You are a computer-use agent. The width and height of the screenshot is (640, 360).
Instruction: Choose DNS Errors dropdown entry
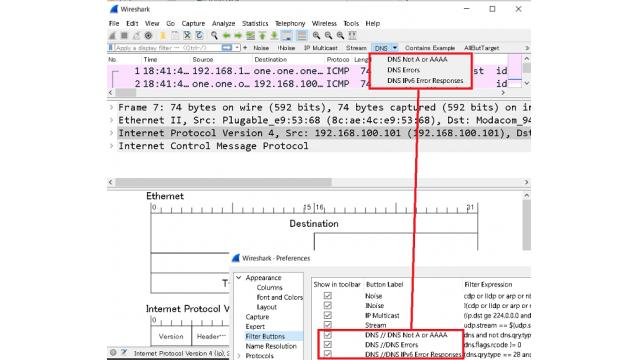coord(403,70)
